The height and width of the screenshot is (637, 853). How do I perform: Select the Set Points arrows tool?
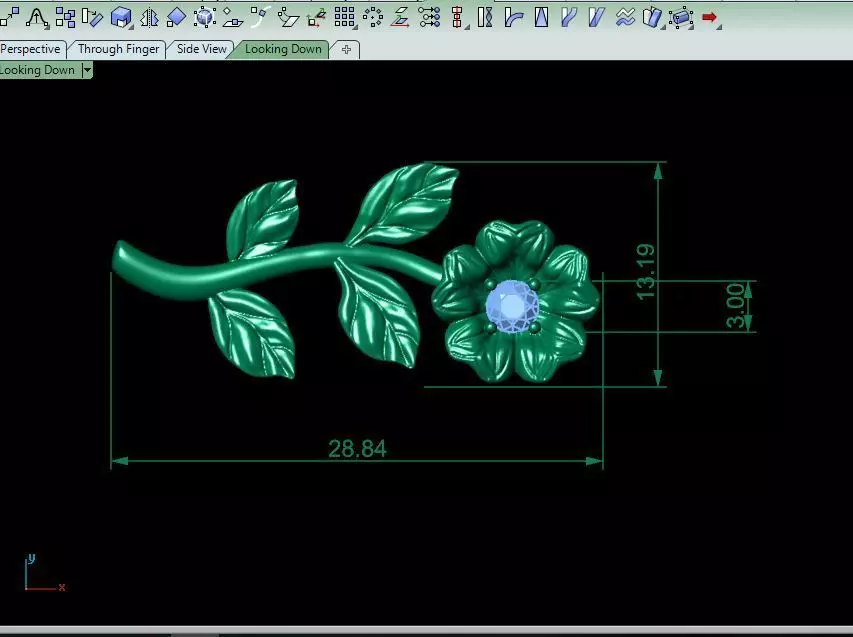point(429,17)
